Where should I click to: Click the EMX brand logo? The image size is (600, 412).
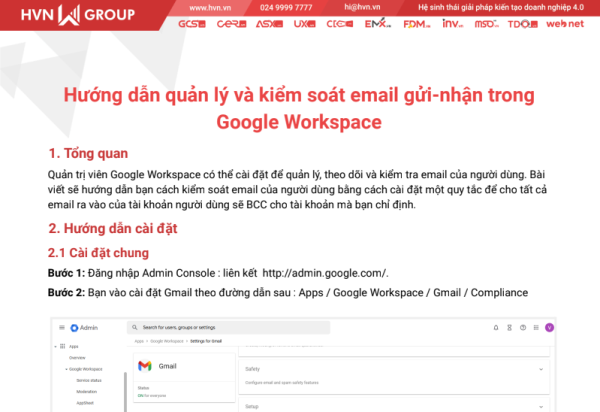point(378,23)
